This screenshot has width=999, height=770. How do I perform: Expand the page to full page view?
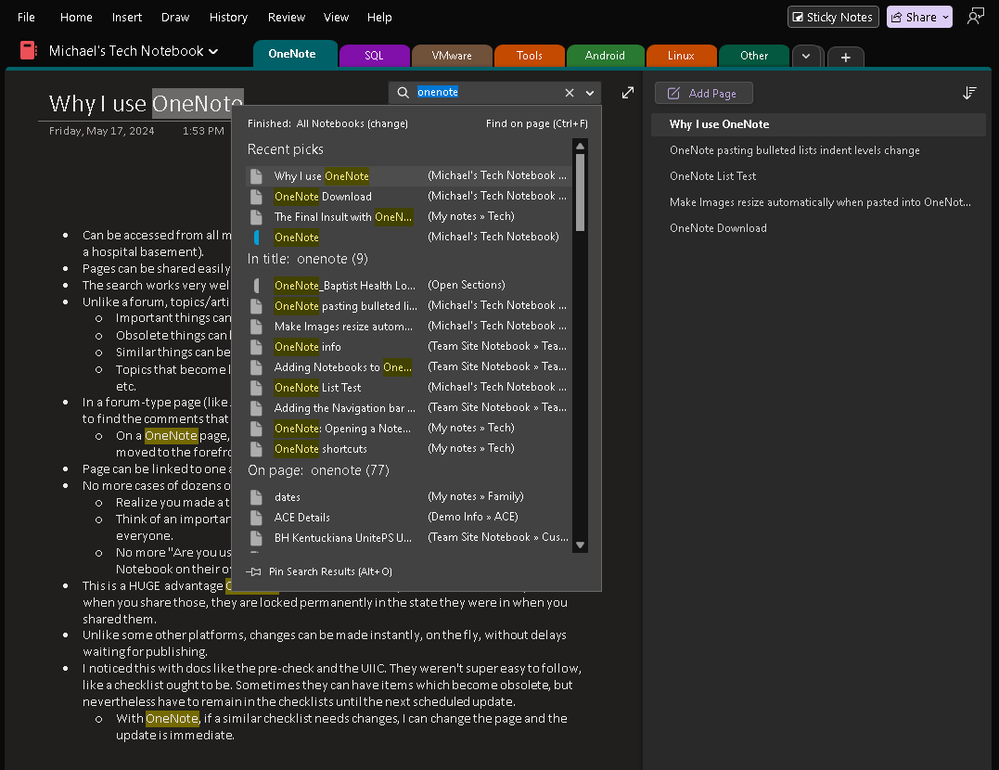pyautogui.click(x=628, y=93)
